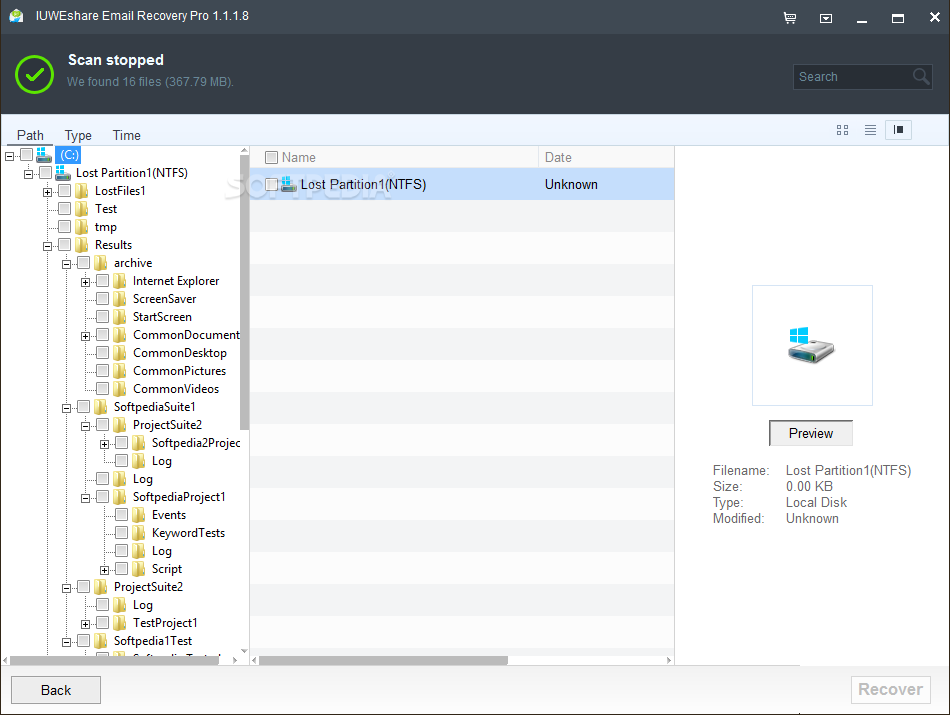The image size is (950, 715).
Task: Check the Lost Partition1(NTFS) tree checkbox
Action: [x=45, y=173]
